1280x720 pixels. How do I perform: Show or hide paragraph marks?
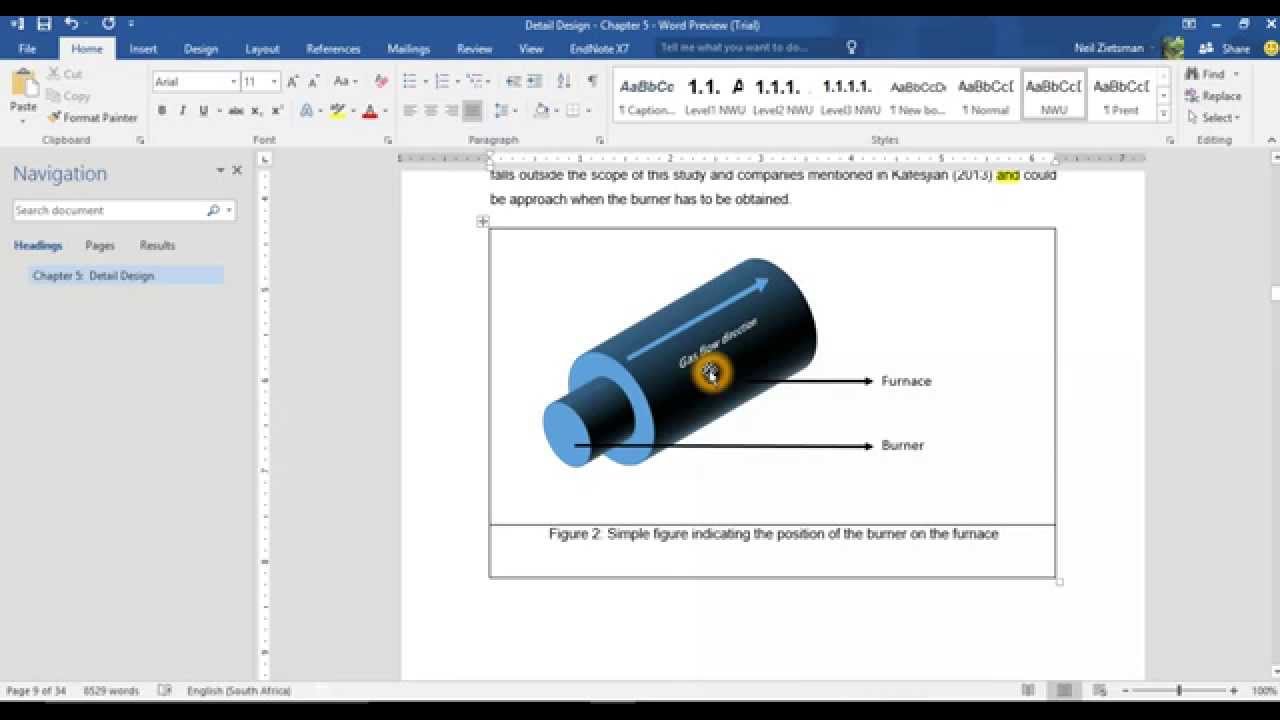pos(592,82)
